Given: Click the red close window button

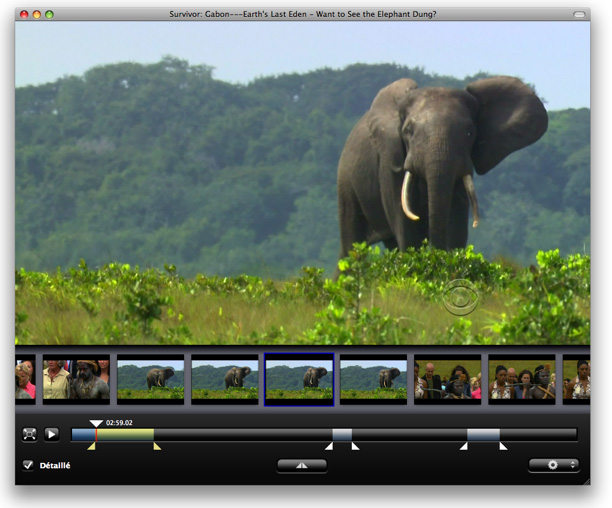Looking at the screenshot, I should [24, 14].
